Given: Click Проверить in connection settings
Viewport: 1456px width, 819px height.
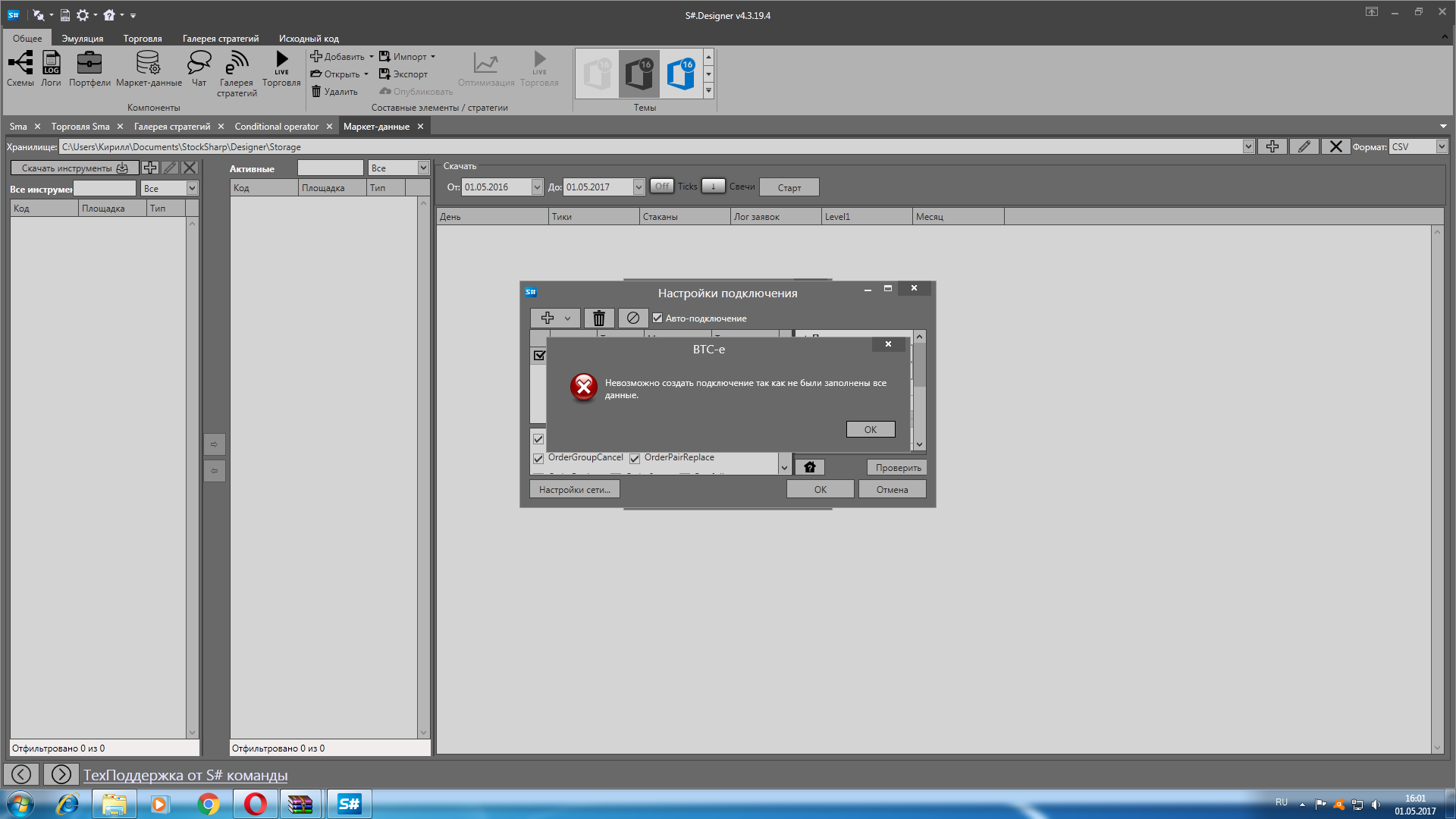Looking at the screenshot, I should [897, 468].
